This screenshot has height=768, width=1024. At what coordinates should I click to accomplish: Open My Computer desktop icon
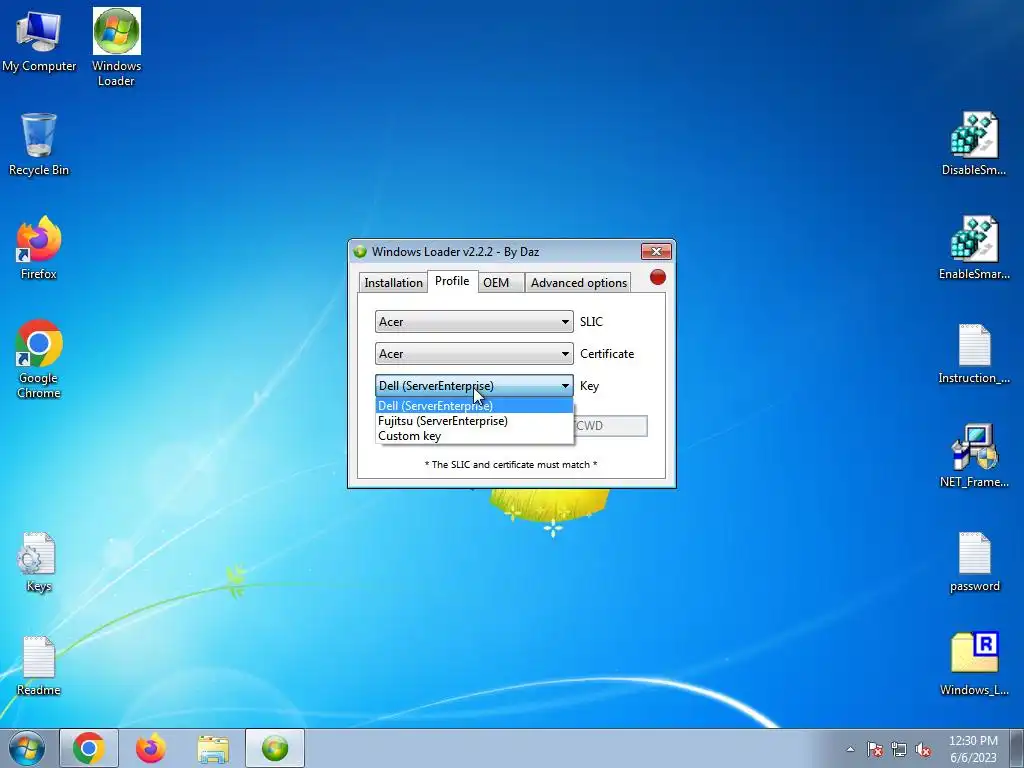point(39,40)
